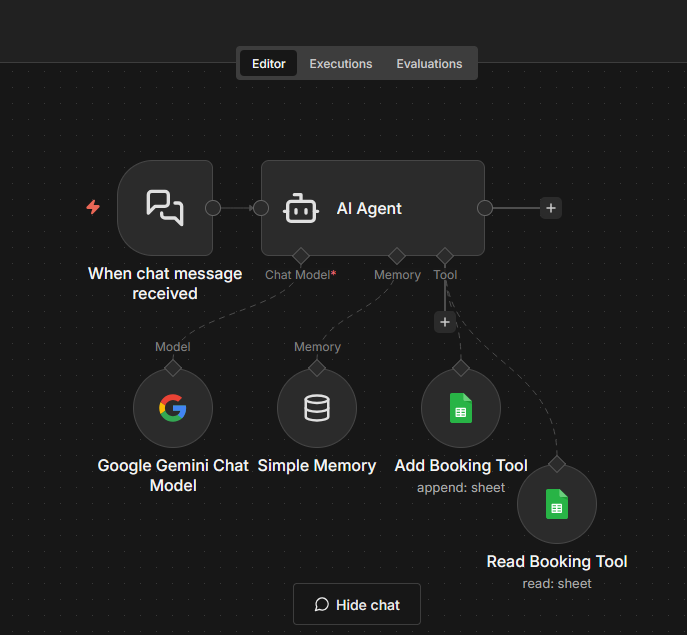
Task: Click Simple Memory top diamond connector
Action: coord(317,368)
